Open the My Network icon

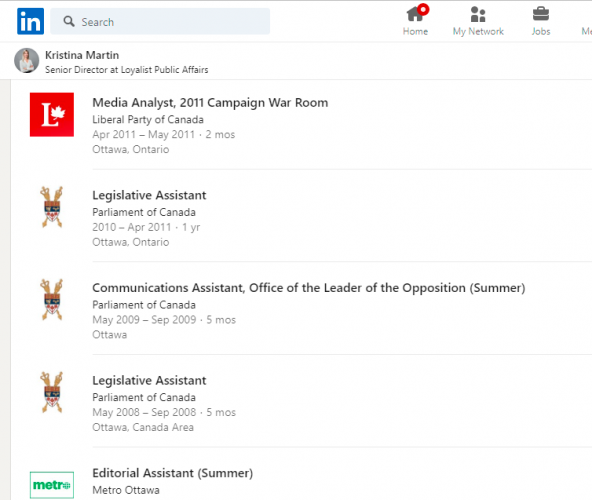pos(478,14)
